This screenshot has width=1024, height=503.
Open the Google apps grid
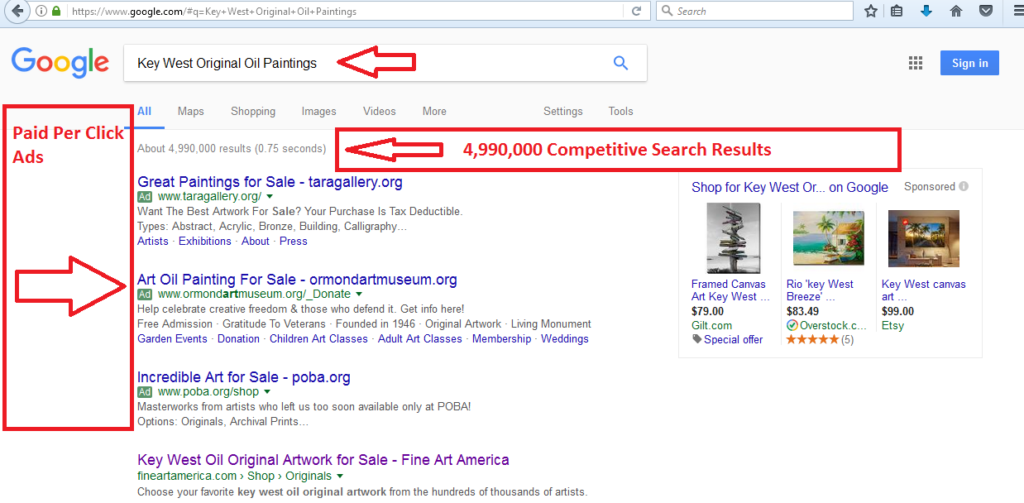pyautogui.click(x=915, y=63)
